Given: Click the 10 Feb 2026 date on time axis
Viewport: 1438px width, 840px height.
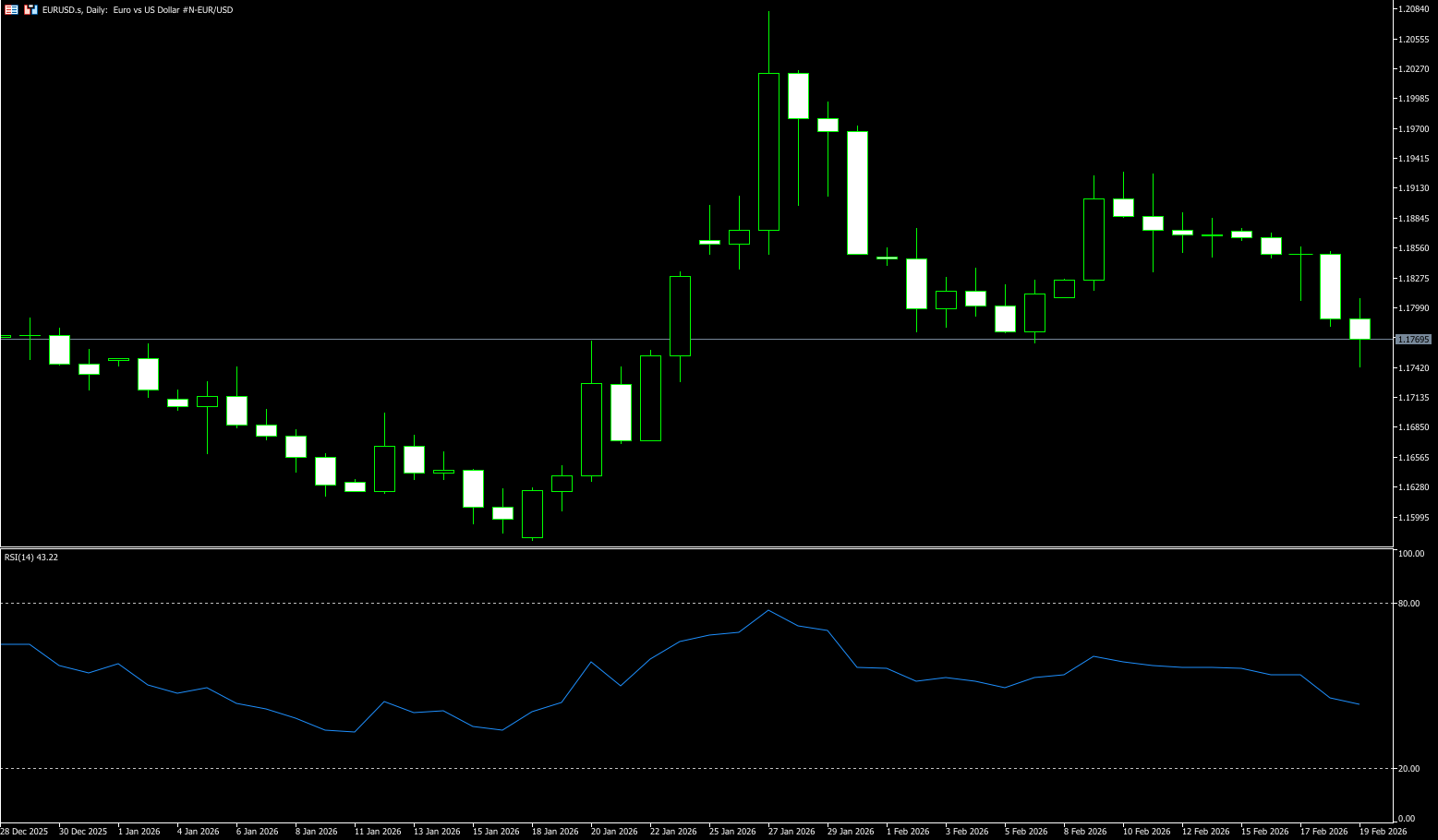Looking at the screenshot, I should (1146, 832).
